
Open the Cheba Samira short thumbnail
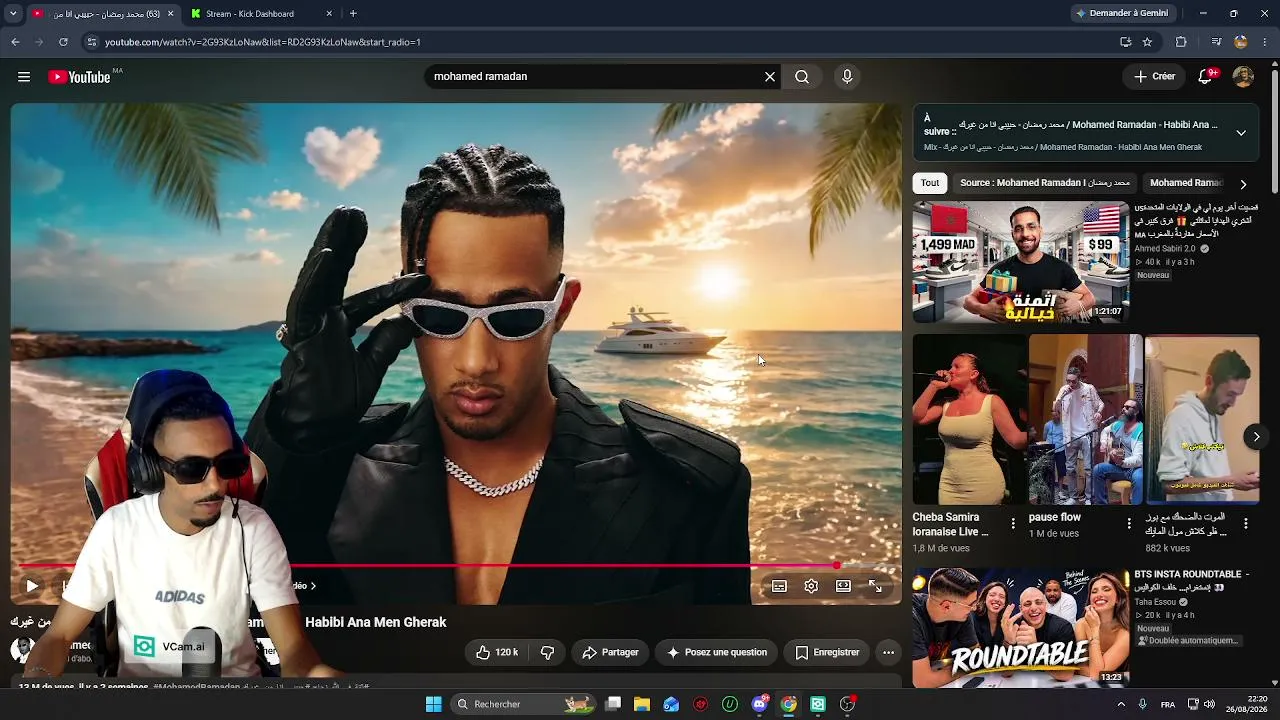(x=969, y=419)
